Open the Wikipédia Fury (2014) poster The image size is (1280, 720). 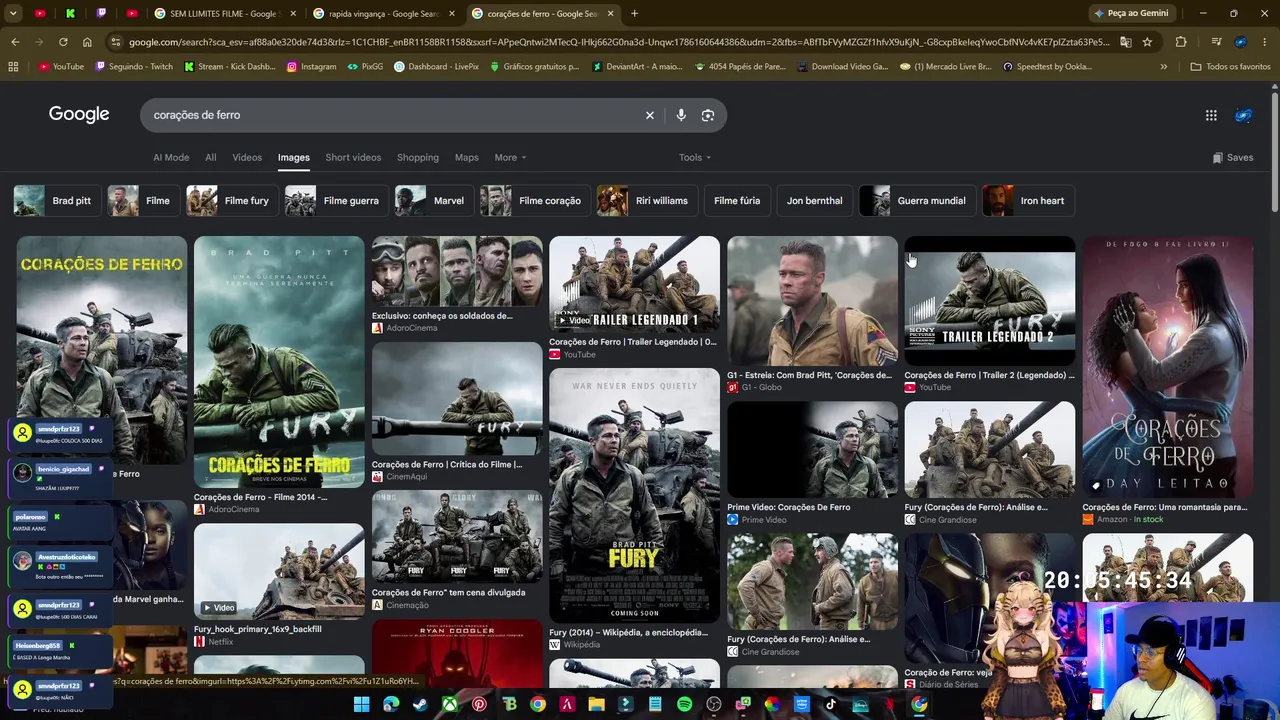click(634, 495)
